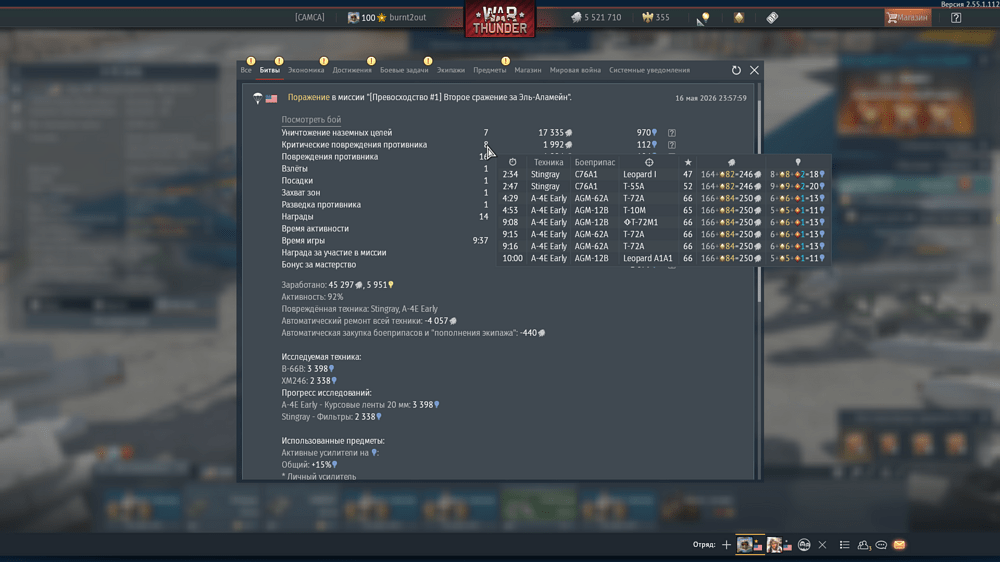This screenshot has height=562, width=1000.
Task: Refresh the battle log with the reload icon
Action: pyautogui.click(x=736, y=70)
